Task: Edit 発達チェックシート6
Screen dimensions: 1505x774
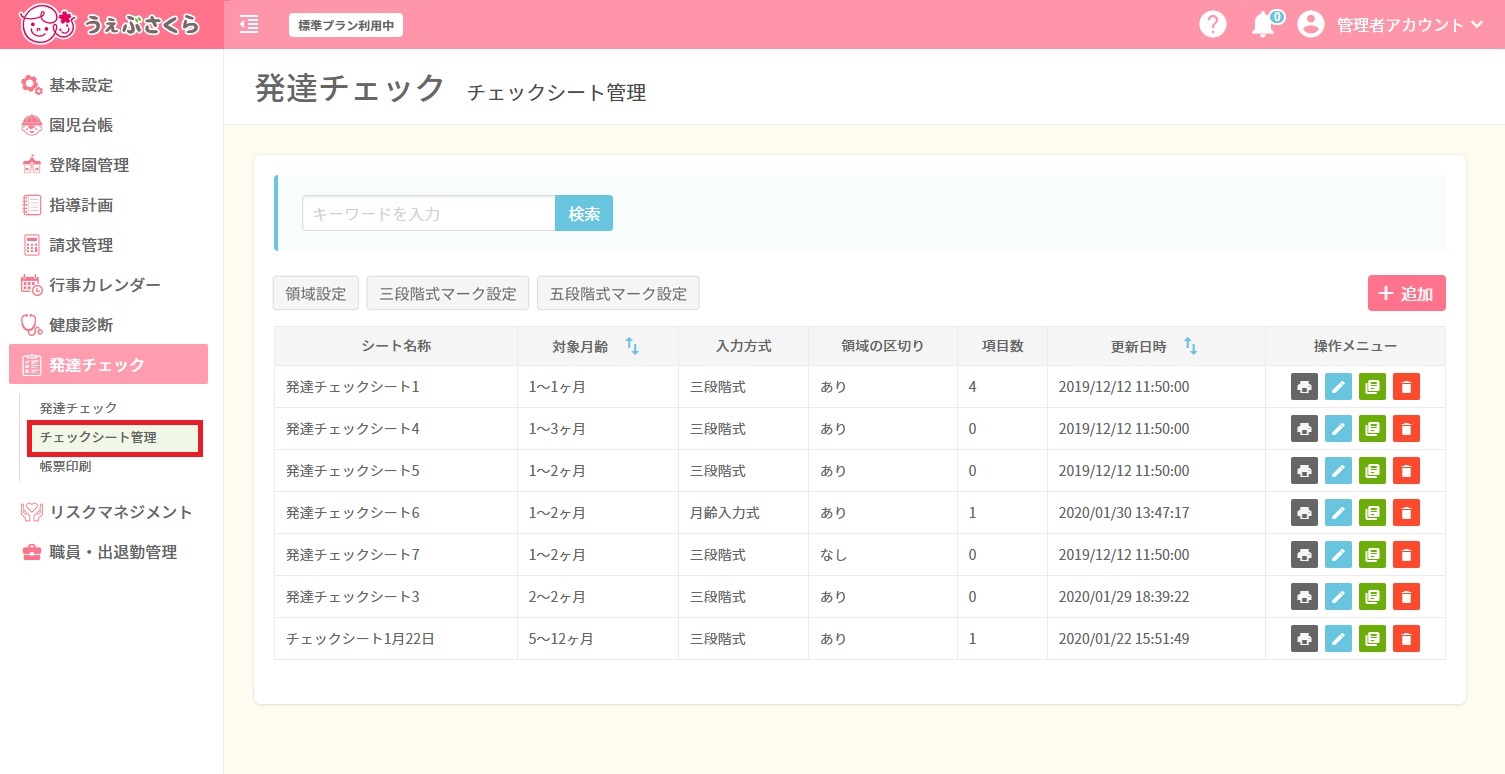Action: coord(1338,513)
